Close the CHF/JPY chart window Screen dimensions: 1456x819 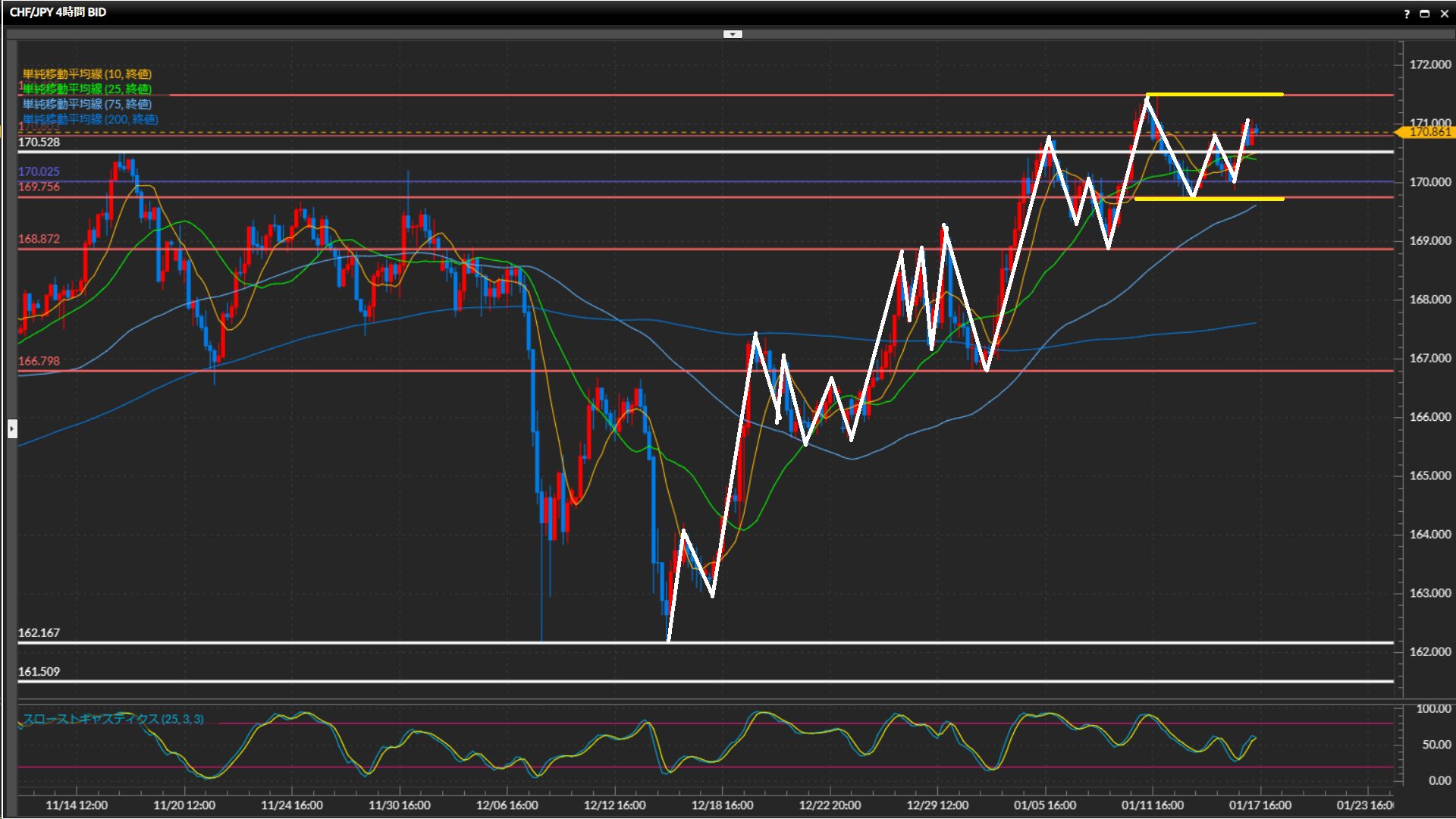(1444, 14)
